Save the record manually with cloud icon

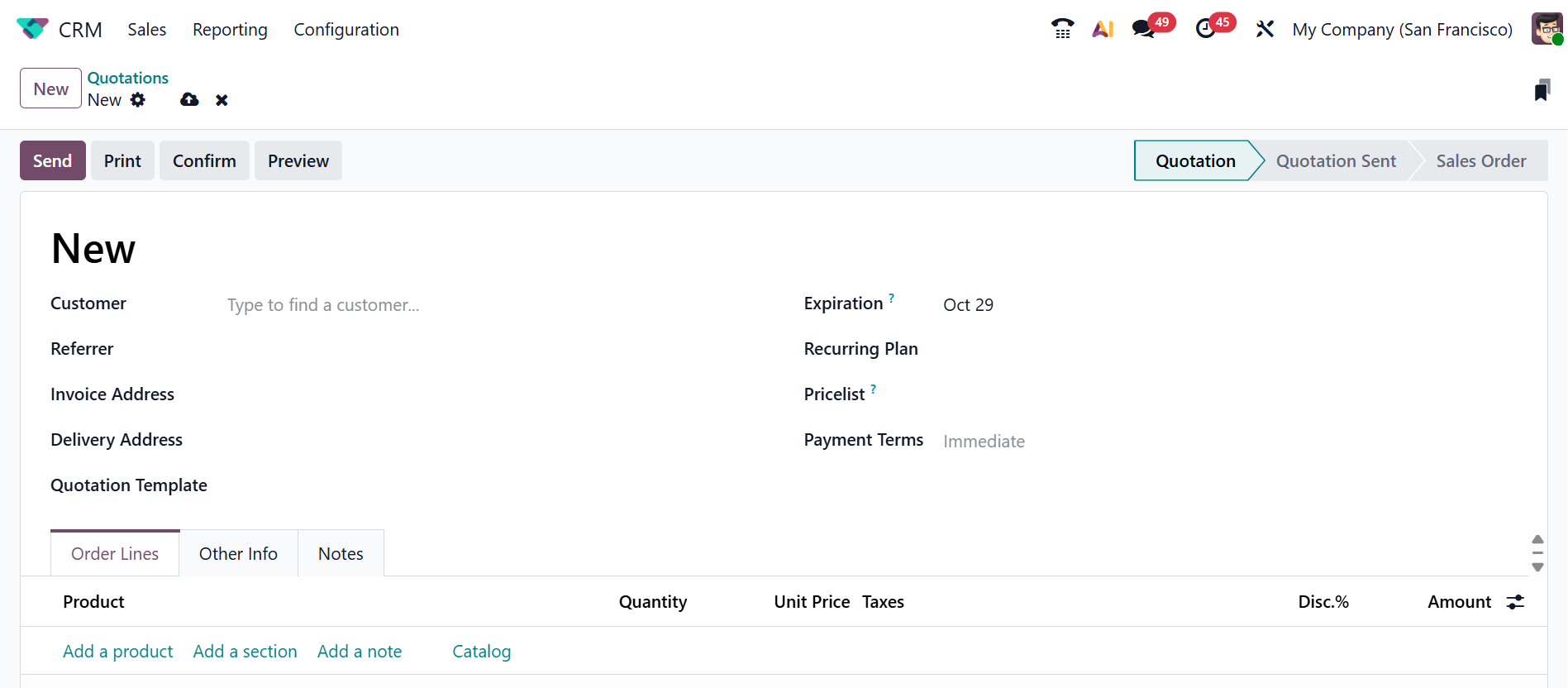[189, 100]
